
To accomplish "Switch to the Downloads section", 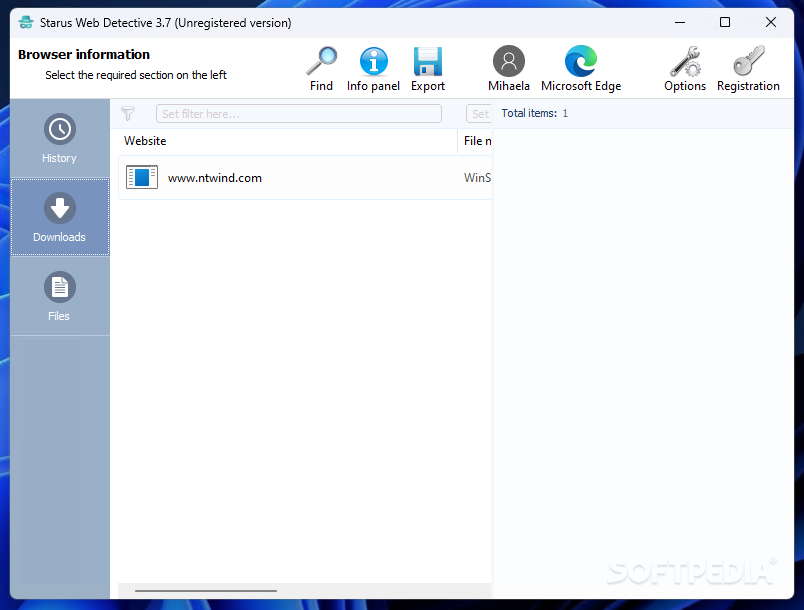I will [x=59, y=217].
